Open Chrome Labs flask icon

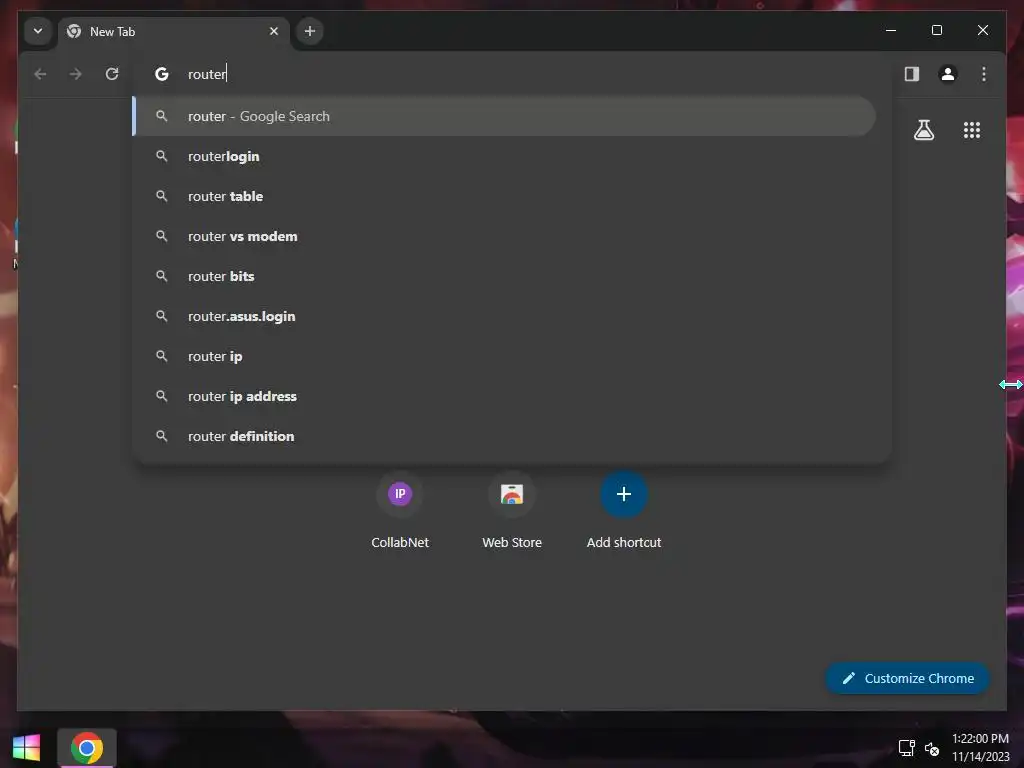pyautogui.click(x=923, y=130)
